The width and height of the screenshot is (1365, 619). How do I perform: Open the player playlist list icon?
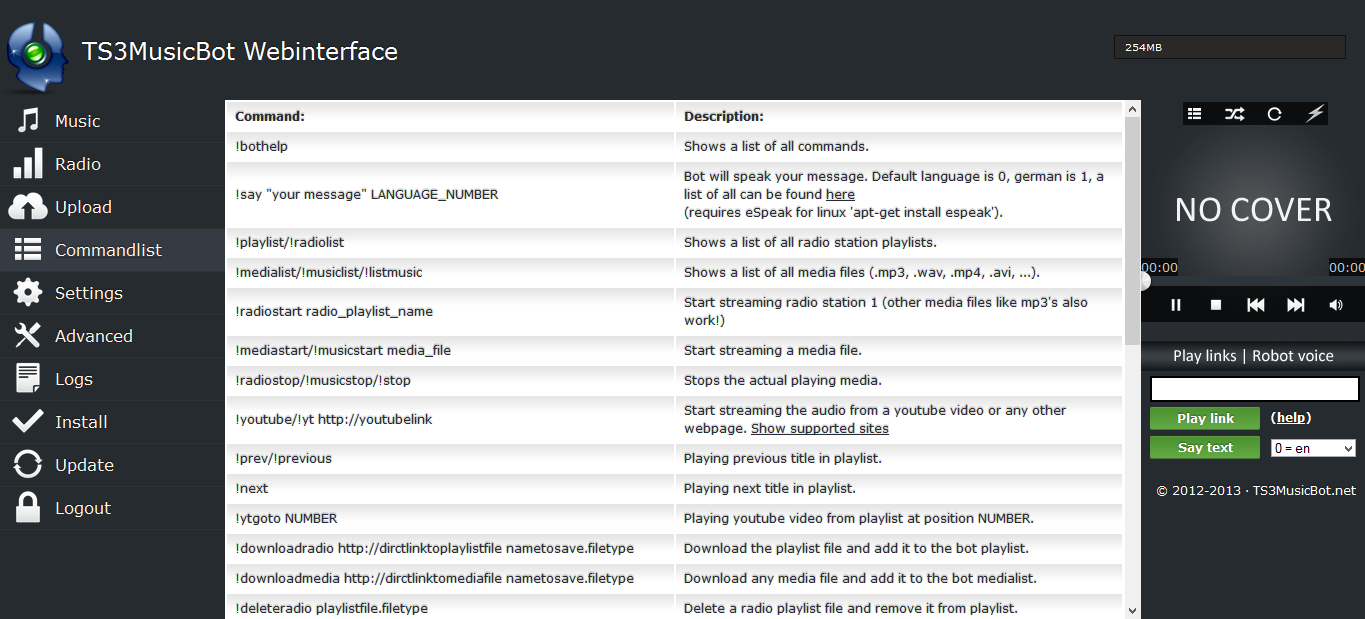pyautogui.click(x=1194, y=114)
